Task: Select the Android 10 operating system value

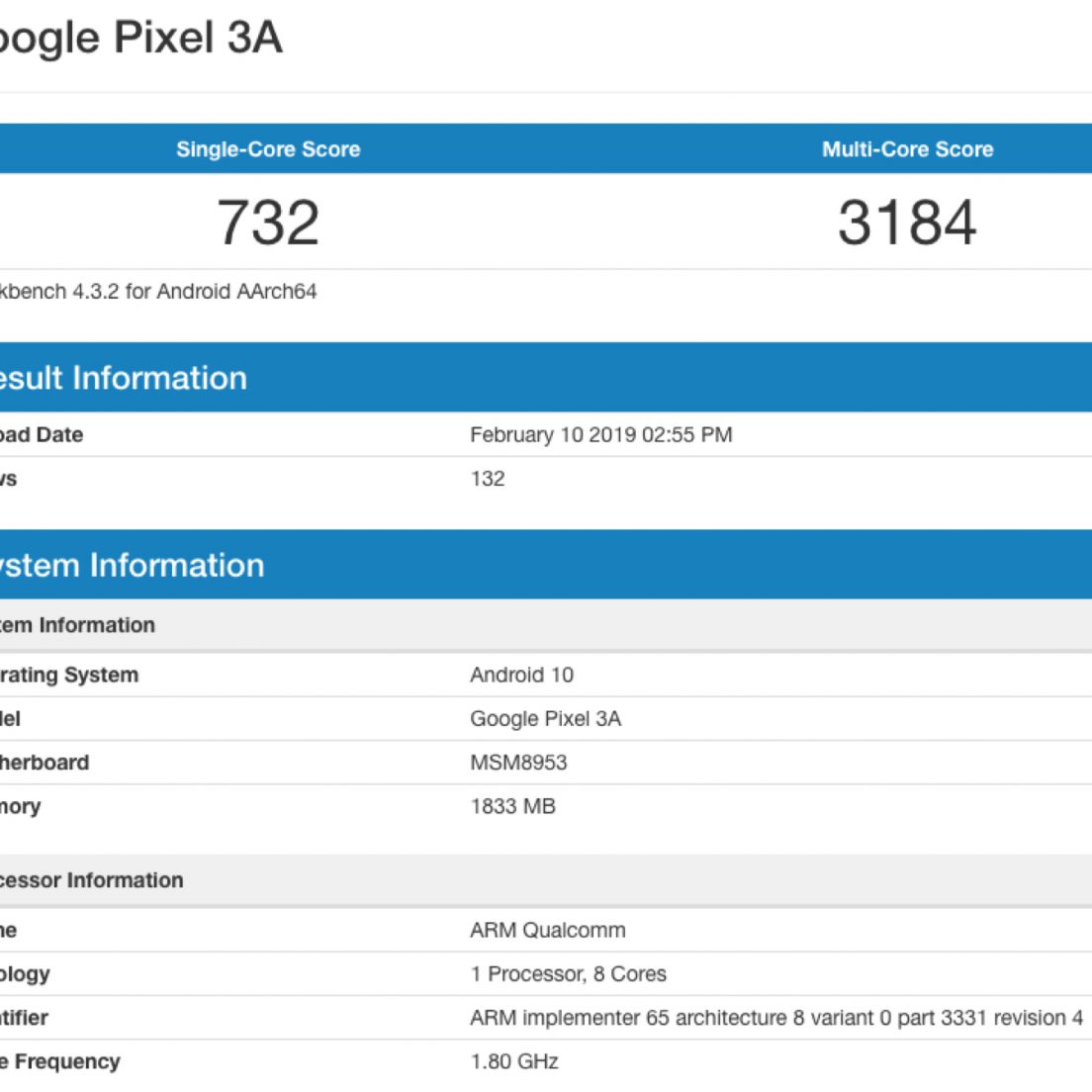Action: click(521, 676)
